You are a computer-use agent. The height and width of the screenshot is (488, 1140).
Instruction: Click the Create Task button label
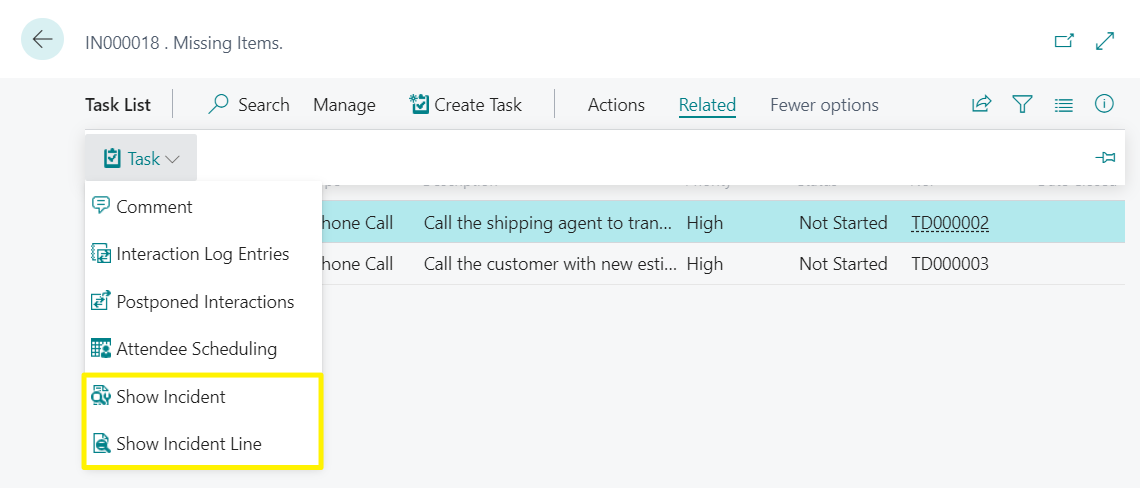478,105
